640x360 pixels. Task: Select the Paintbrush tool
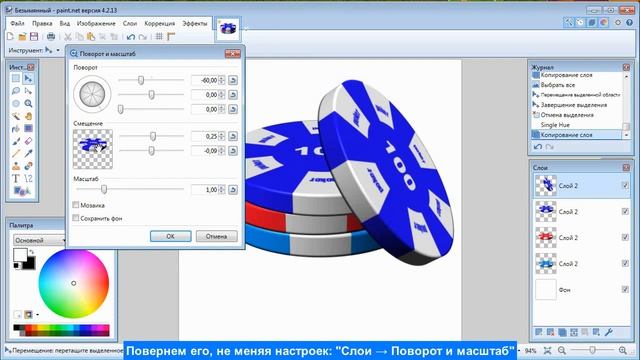pyautogui.click(x=16, y=141)
